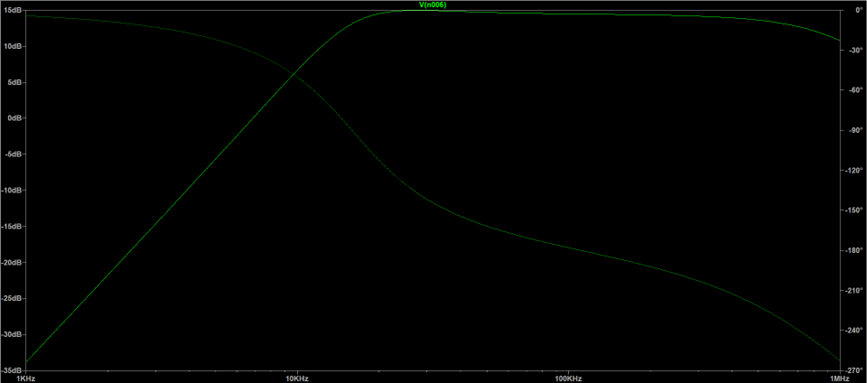This screenshot has width=867, height=383.
Task: Click the 1KHz frequency axis label
Action: [25, 379]
